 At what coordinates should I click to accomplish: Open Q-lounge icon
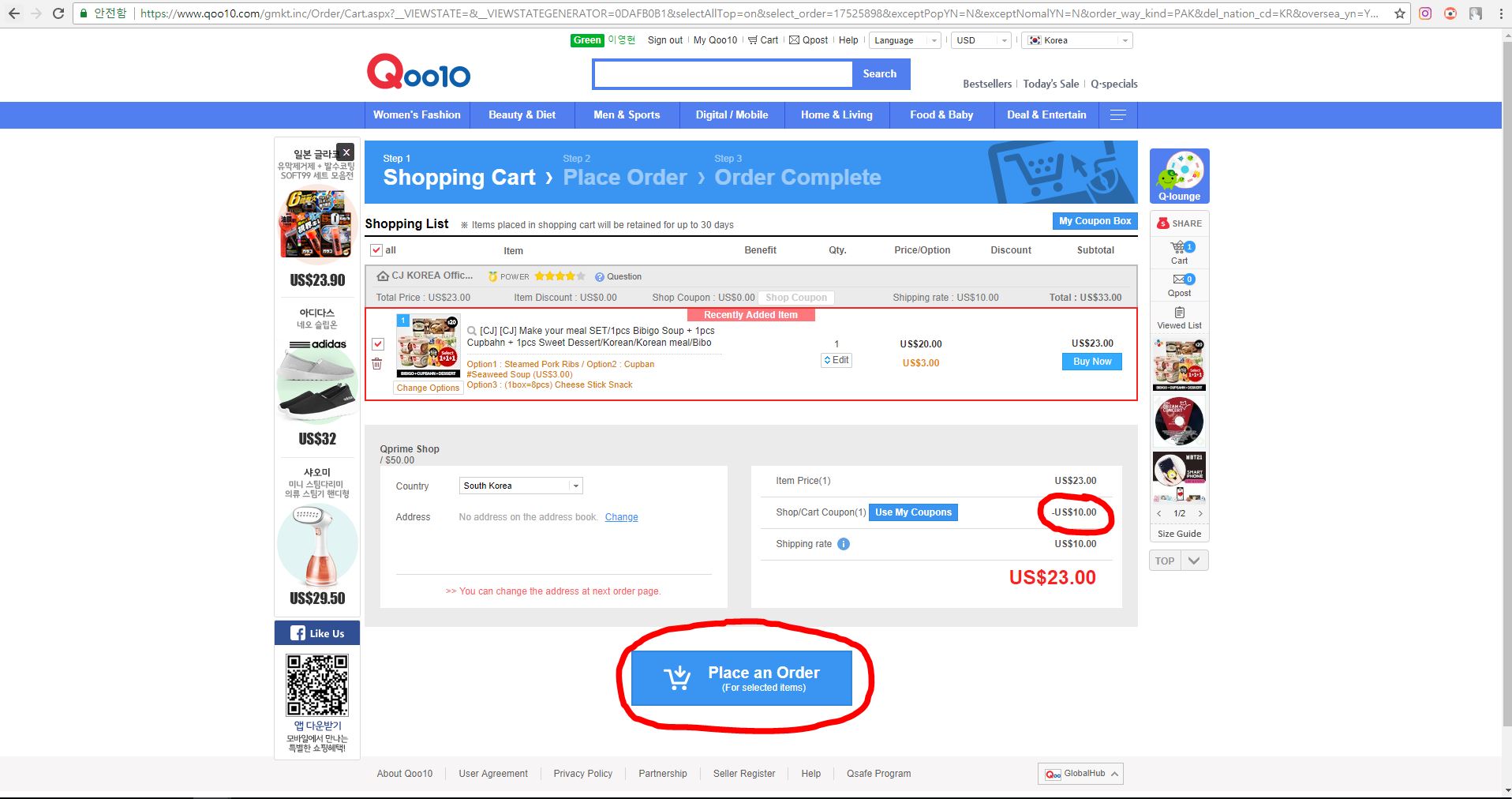coord(1179,176)
